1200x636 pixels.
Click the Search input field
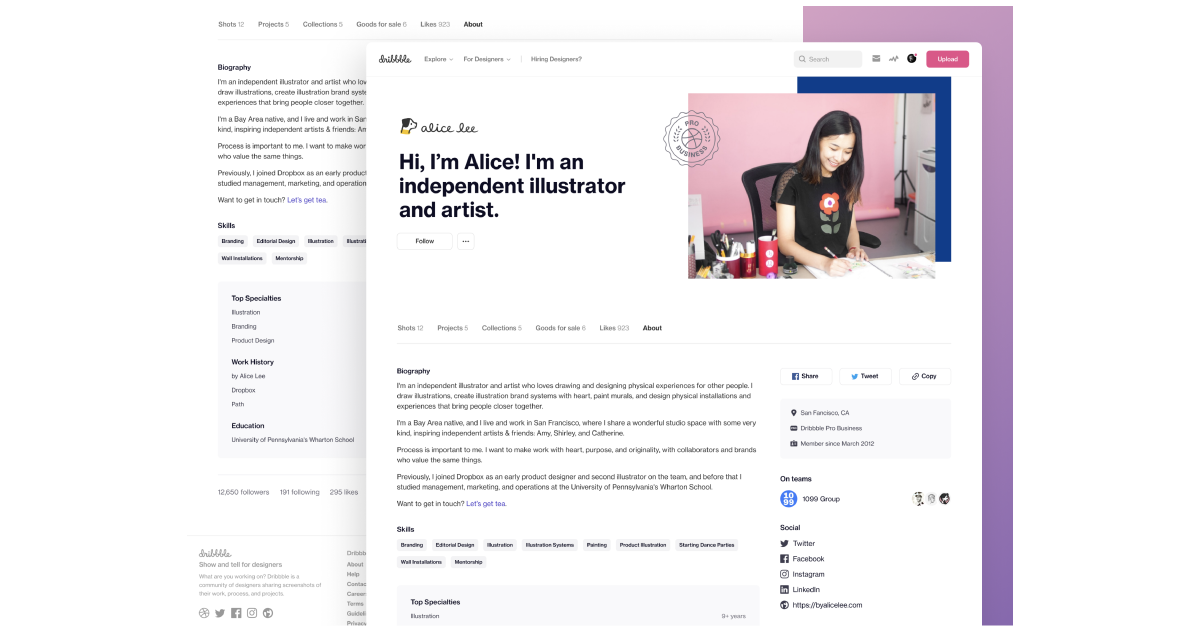(828, 59)
